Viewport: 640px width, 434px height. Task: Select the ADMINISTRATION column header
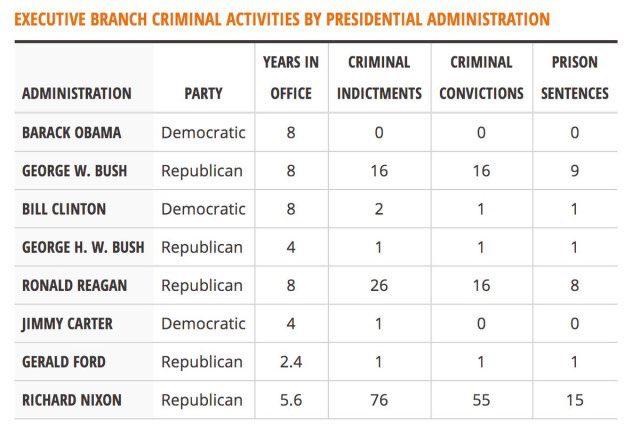click(77, 93)
